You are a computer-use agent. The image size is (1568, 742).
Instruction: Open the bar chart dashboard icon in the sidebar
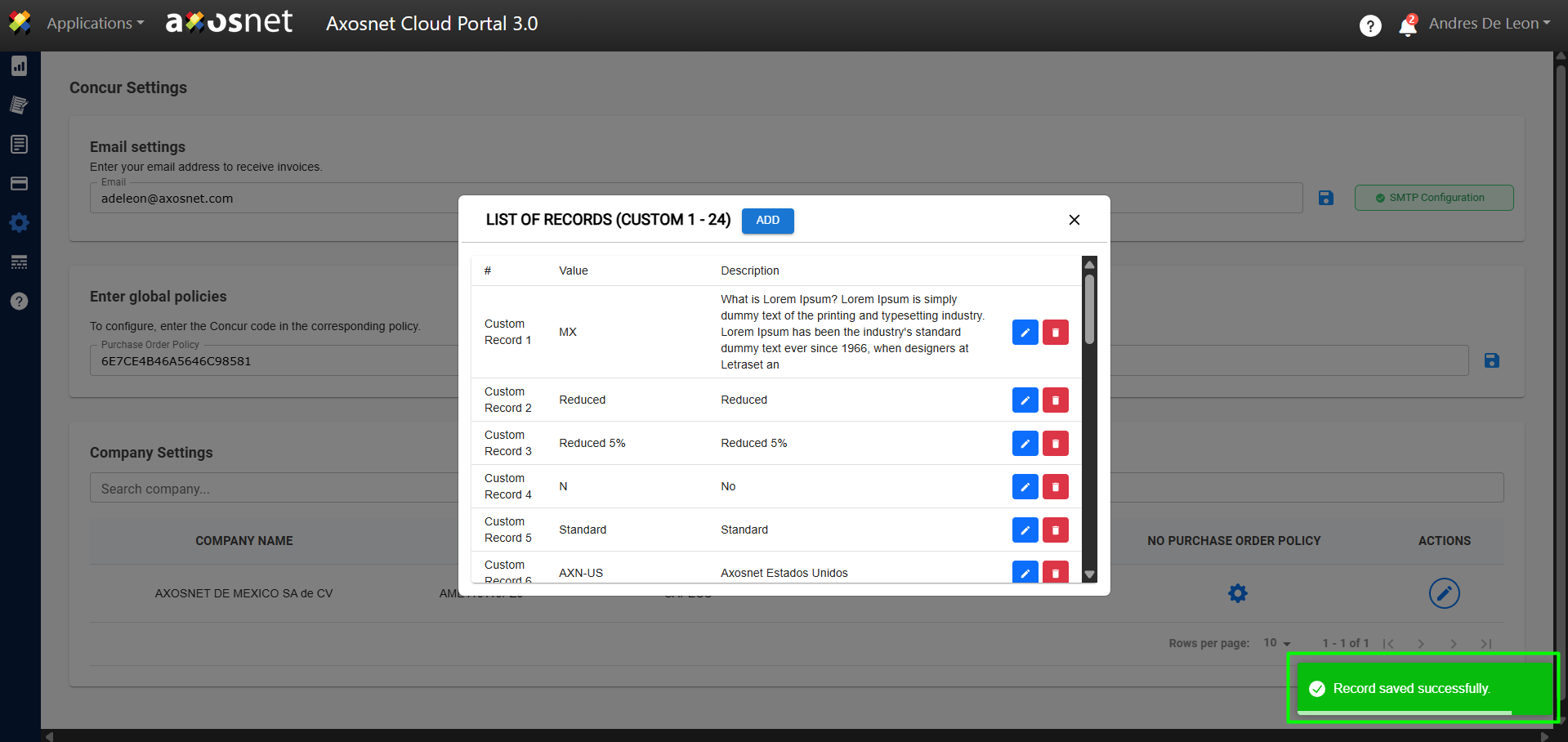(x=20, y=66)
